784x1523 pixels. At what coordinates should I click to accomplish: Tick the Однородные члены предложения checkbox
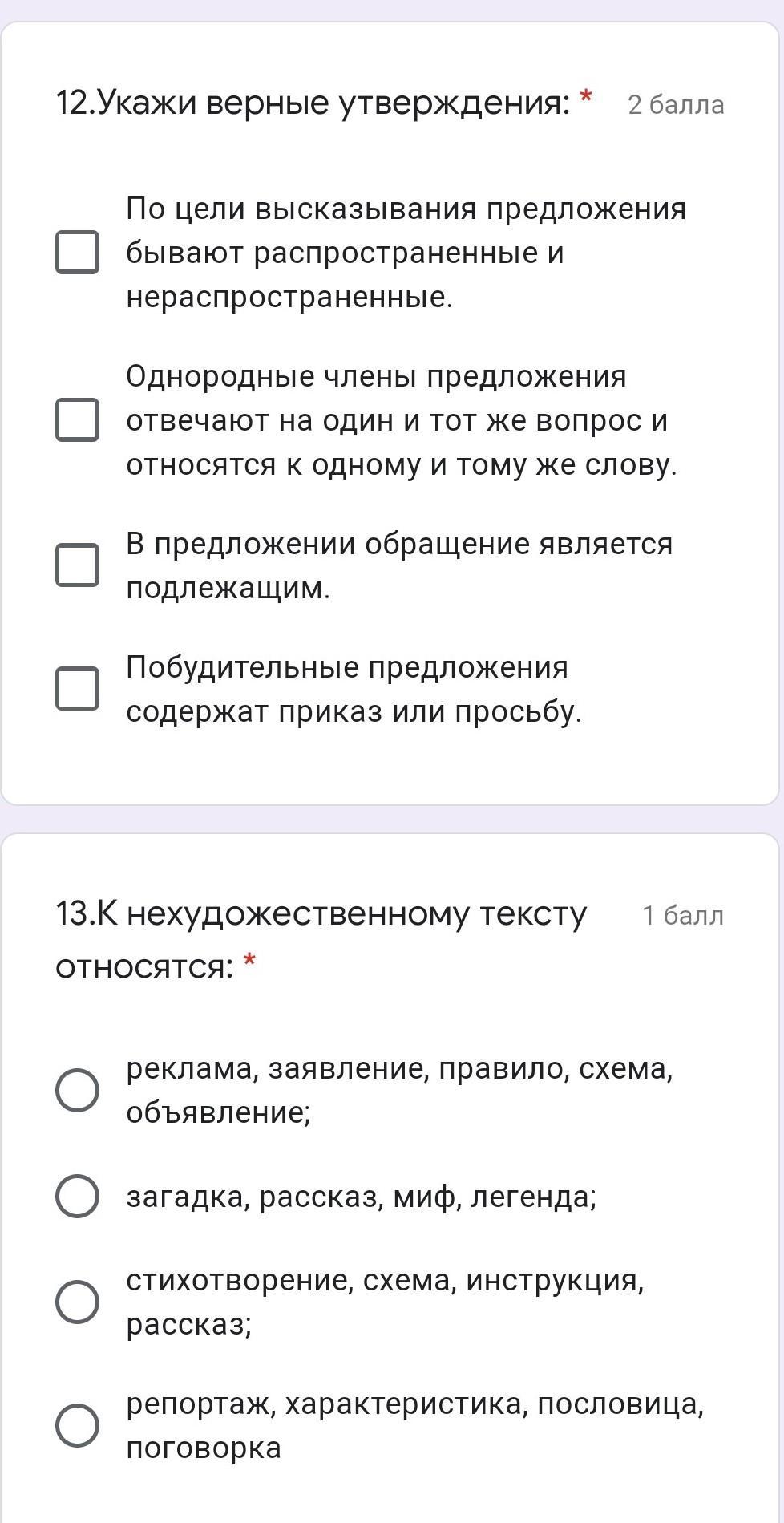coord(77,419)
